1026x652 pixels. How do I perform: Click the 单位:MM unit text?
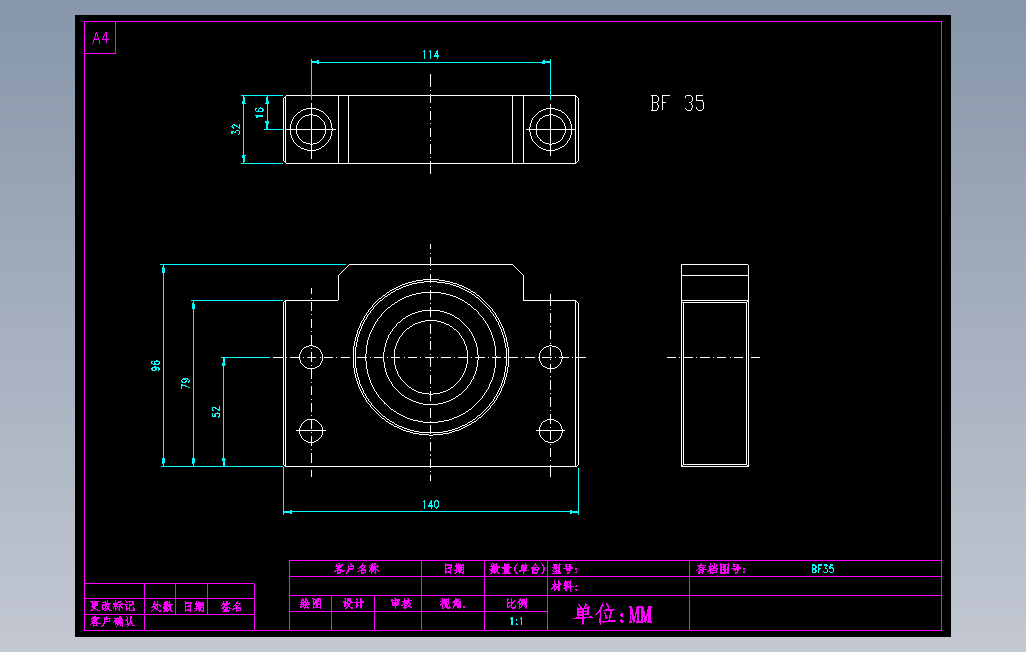pyautogui.click(x=613, y=614)
